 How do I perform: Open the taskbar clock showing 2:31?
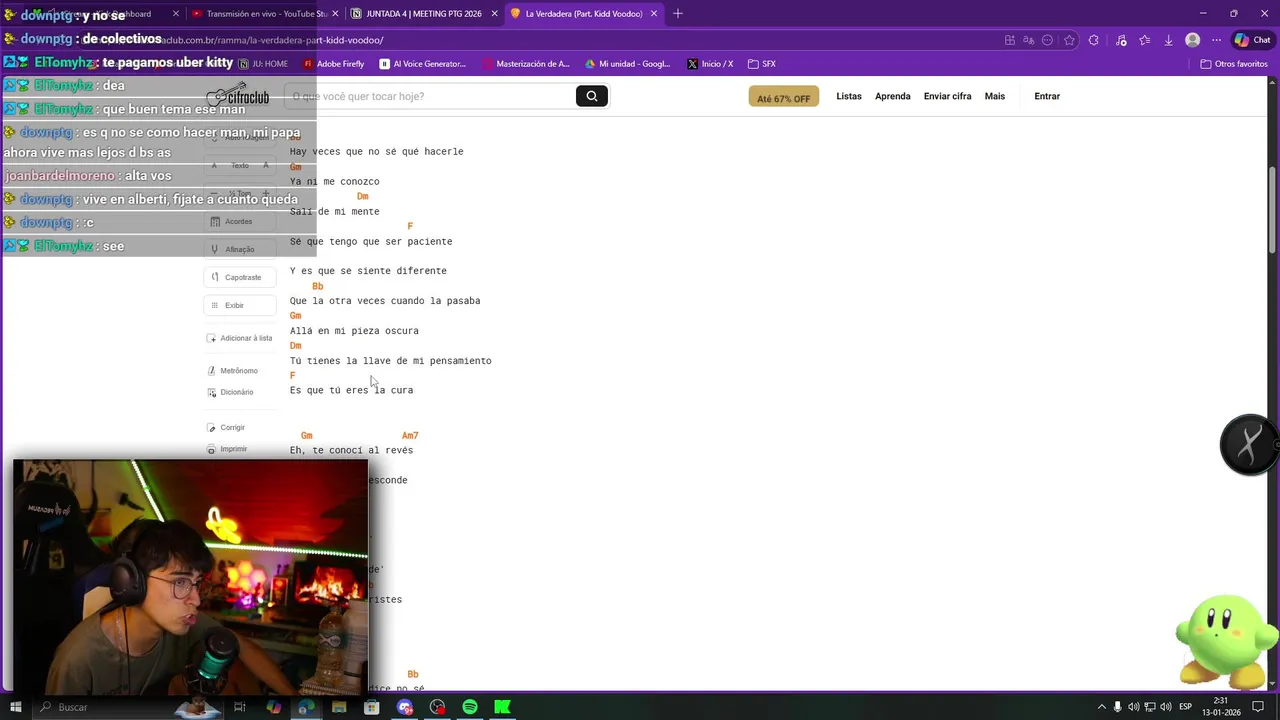[x=1221, y=707]
